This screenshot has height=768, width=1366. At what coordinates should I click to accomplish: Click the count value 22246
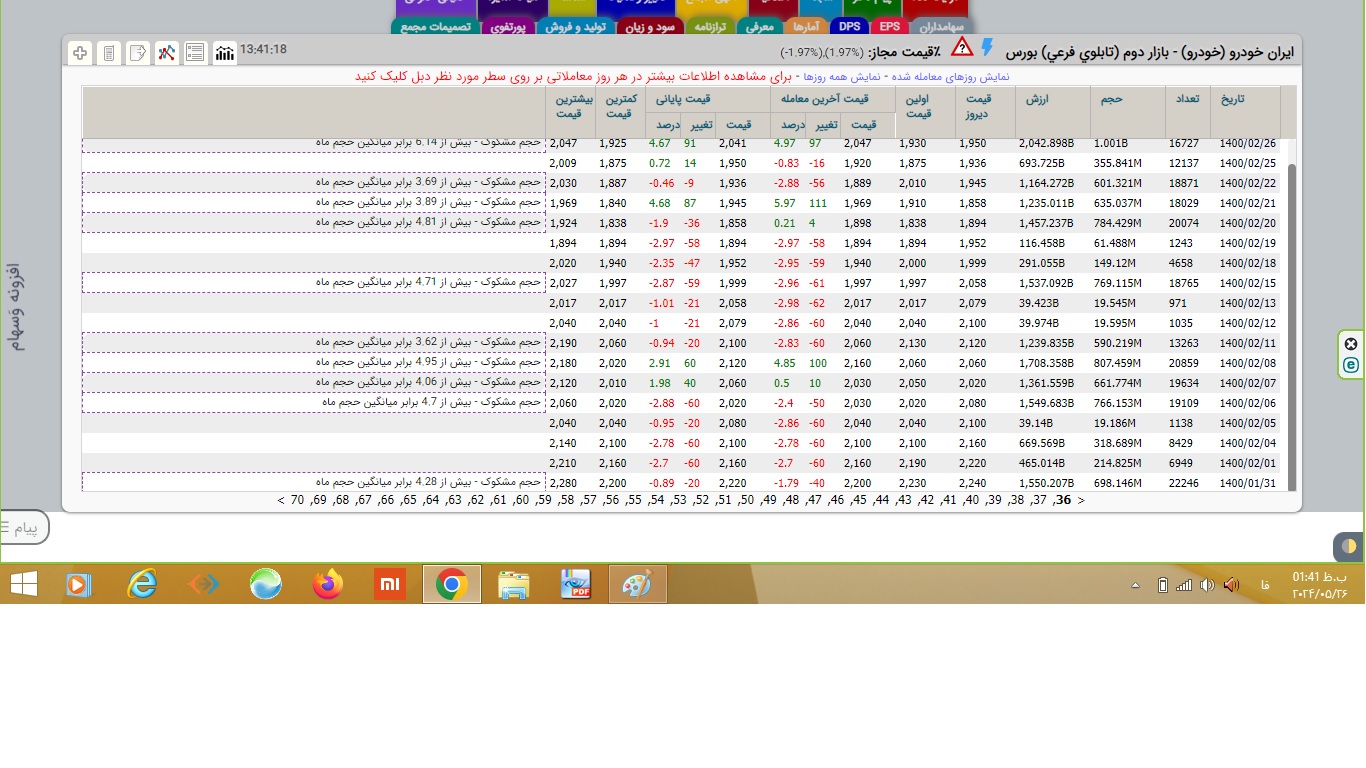[x=1185, y=483]
